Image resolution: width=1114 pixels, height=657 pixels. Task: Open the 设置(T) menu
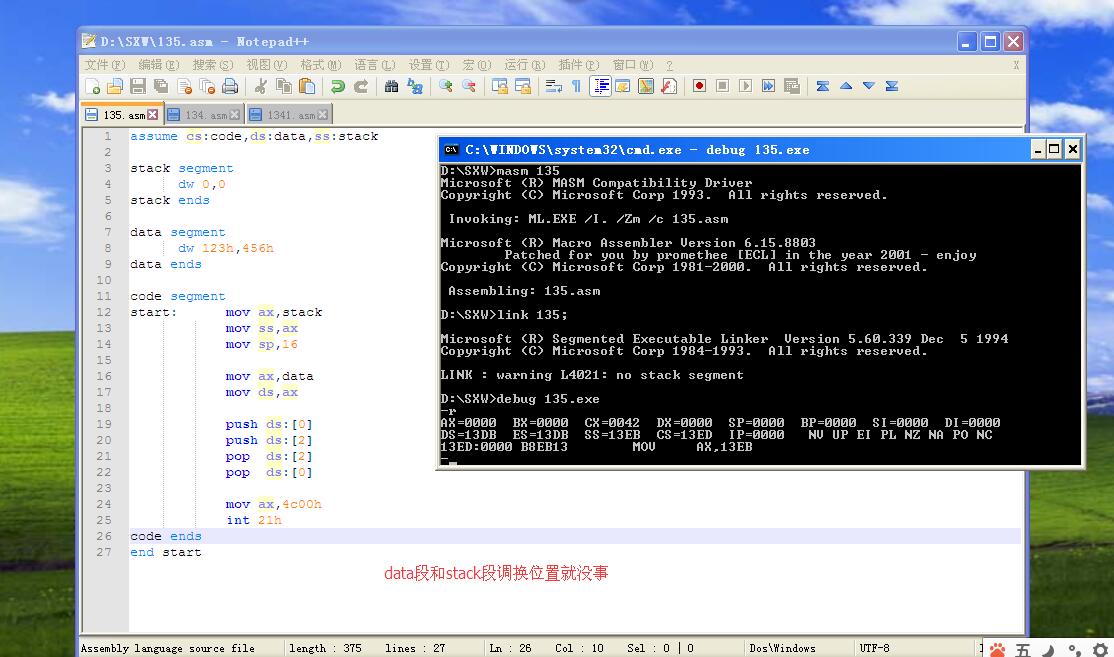tap(428, 65)
